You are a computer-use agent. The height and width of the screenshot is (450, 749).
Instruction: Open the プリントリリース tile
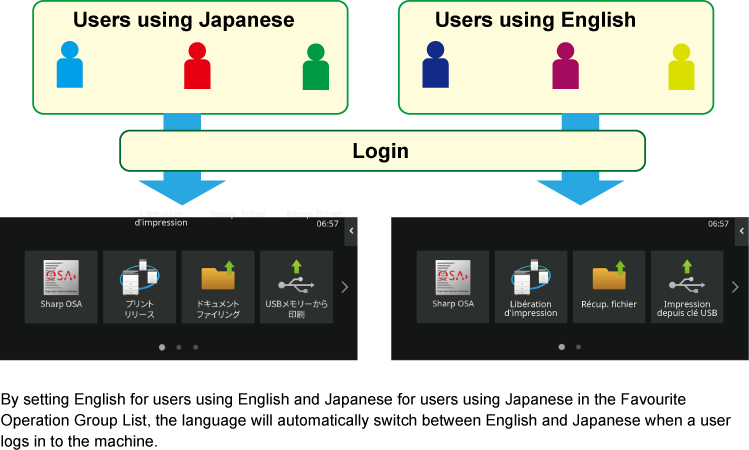pyautogui.click(x=139, y=286)
